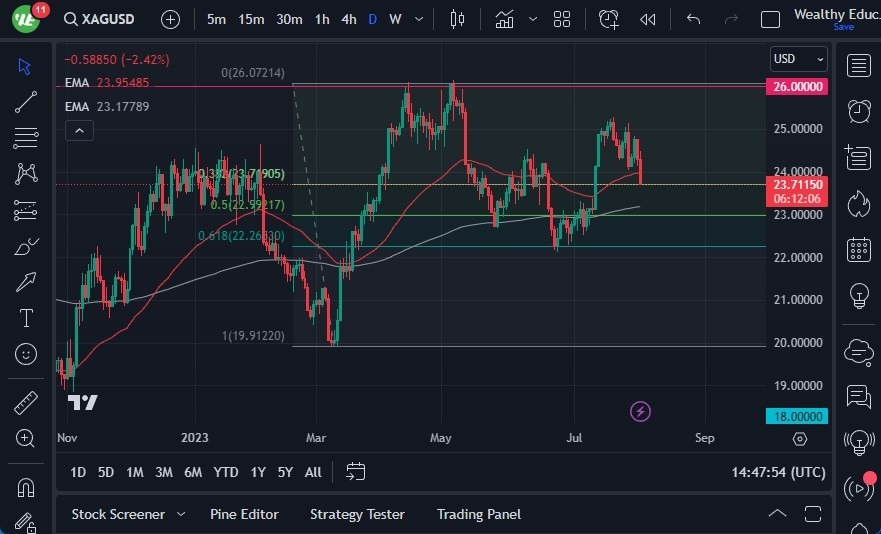Toggle the magnet snap mode

click(26, 487)
